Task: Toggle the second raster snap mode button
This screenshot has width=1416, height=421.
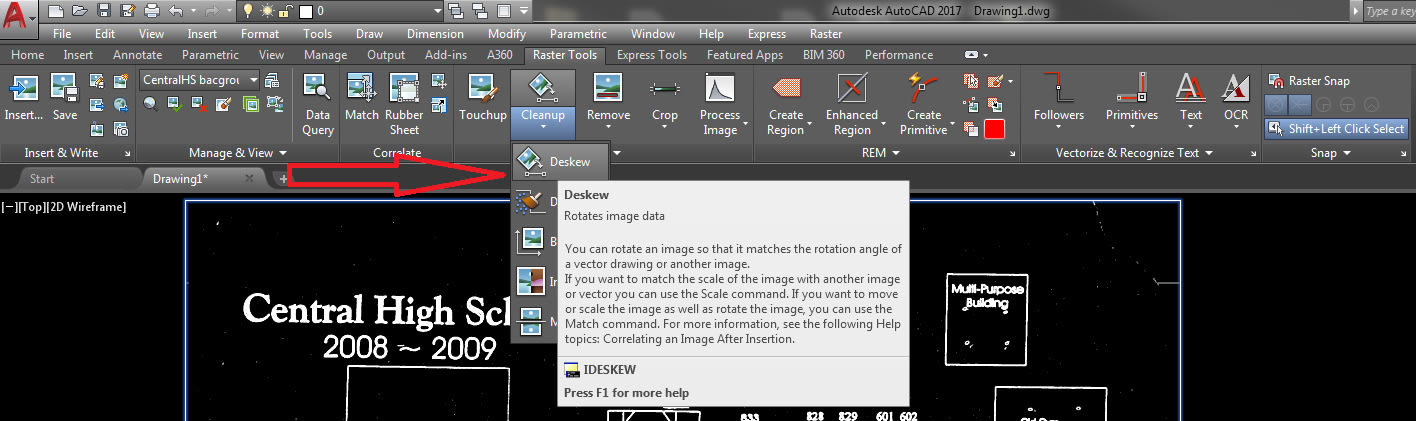Action: (x=1298, y=104)
